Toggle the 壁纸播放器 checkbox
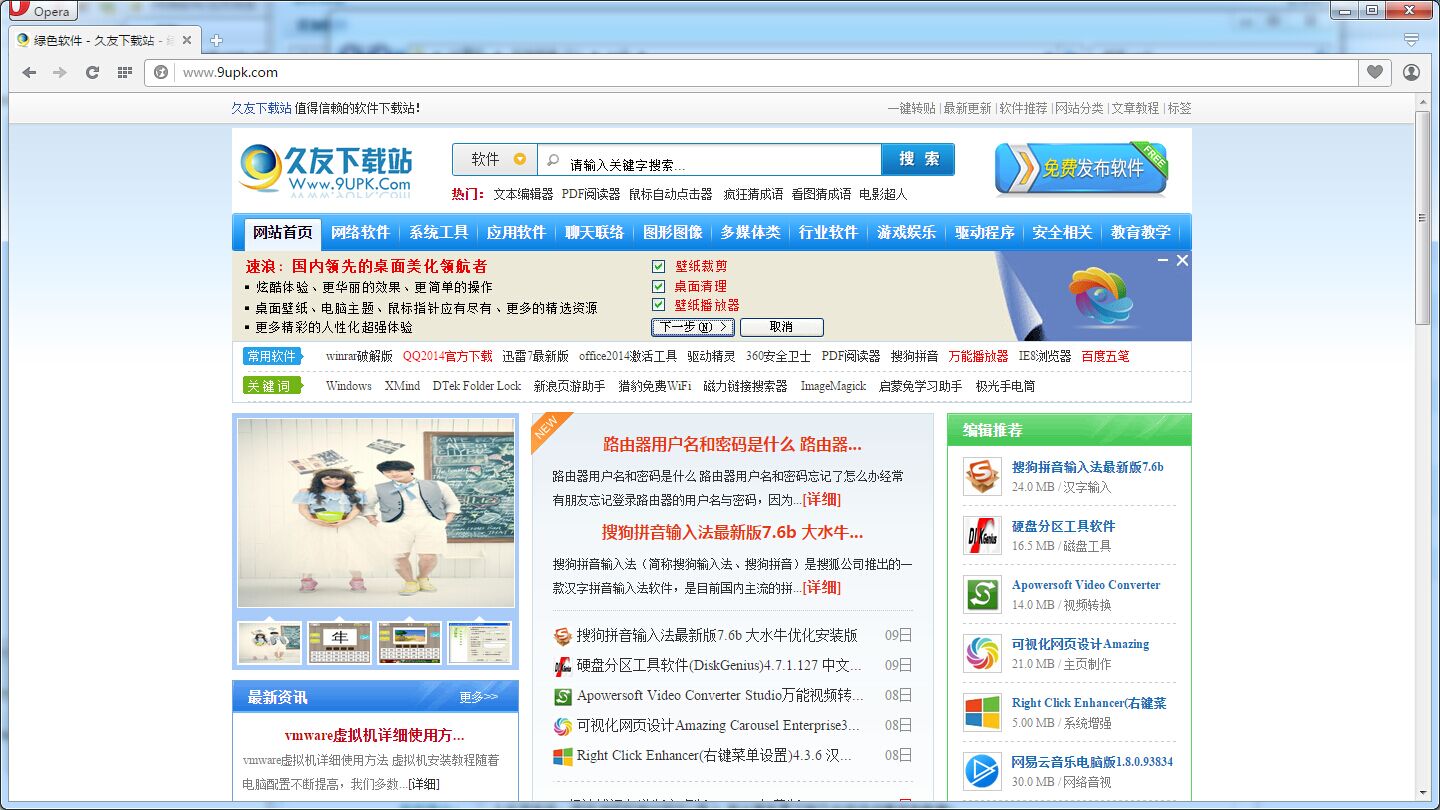1440x810 pixels. click(x=658, y=305)
